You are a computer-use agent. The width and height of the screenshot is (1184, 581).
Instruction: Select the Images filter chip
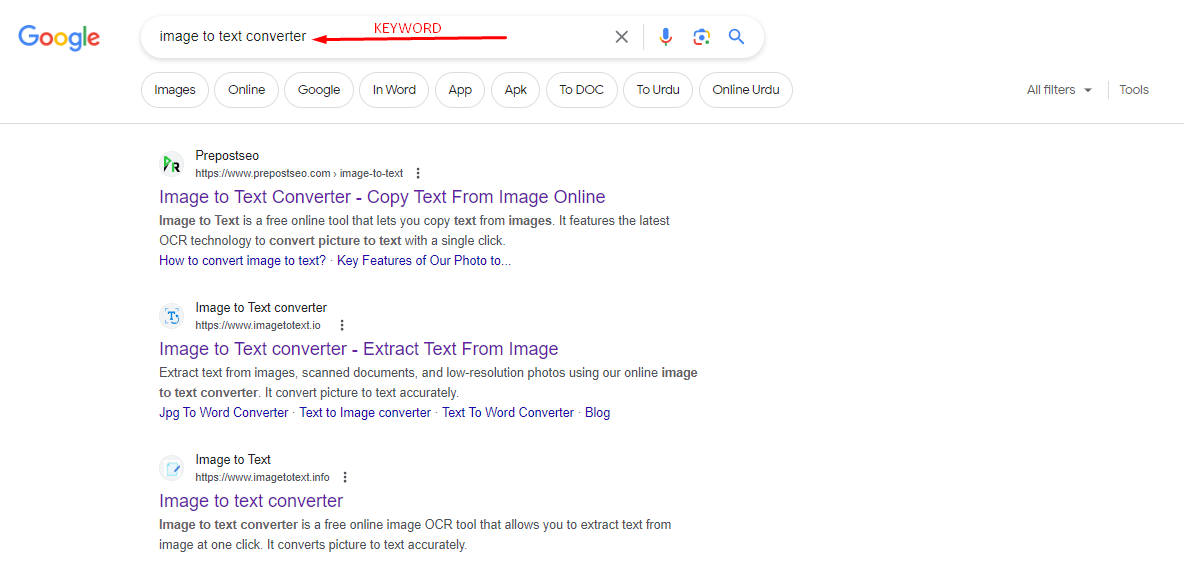175,90
